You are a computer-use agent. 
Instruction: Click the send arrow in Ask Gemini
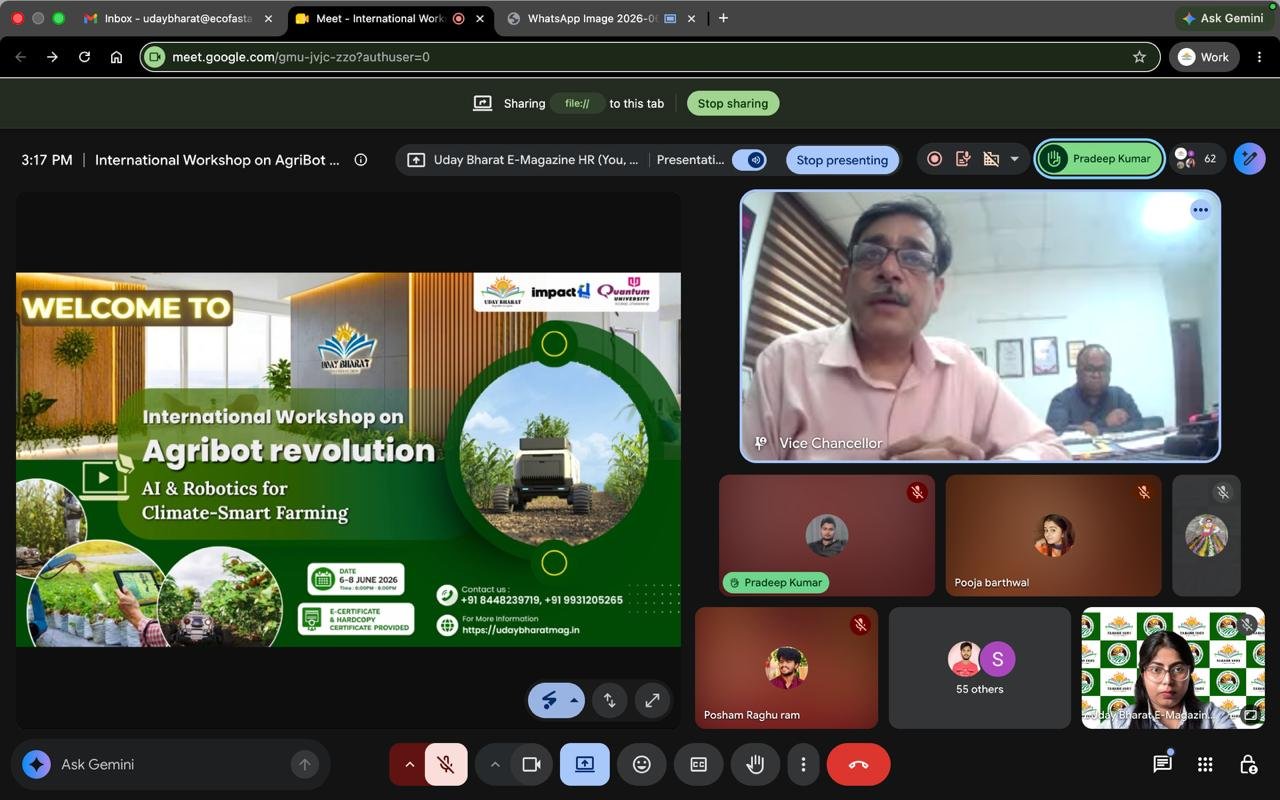305,765
